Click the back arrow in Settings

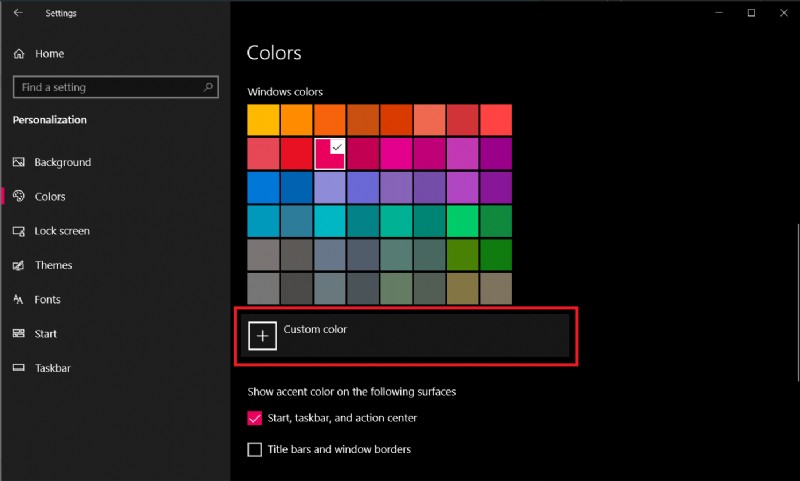coord(18,13)
